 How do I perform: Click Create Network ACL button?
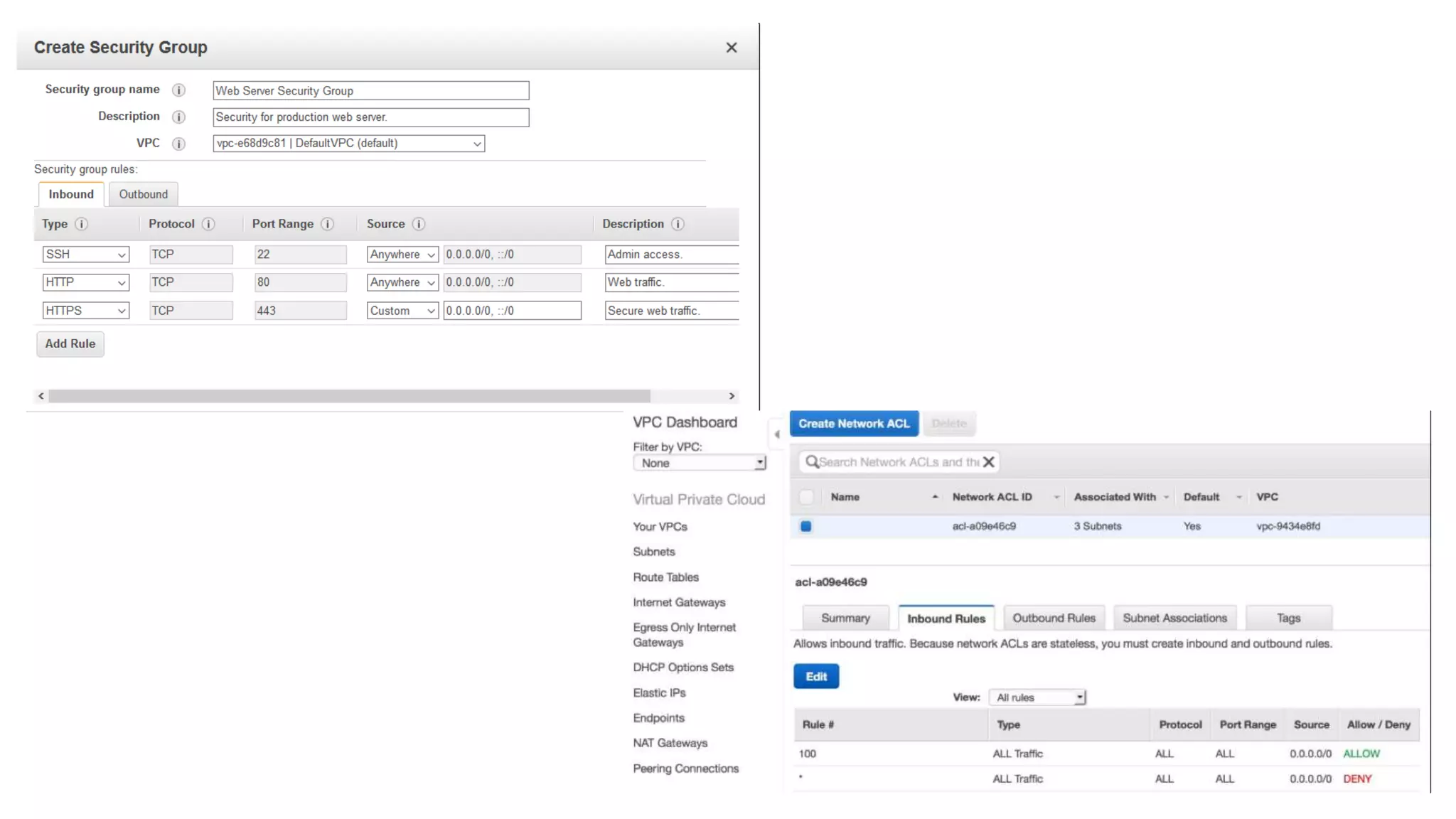click(x=853, y=424)
